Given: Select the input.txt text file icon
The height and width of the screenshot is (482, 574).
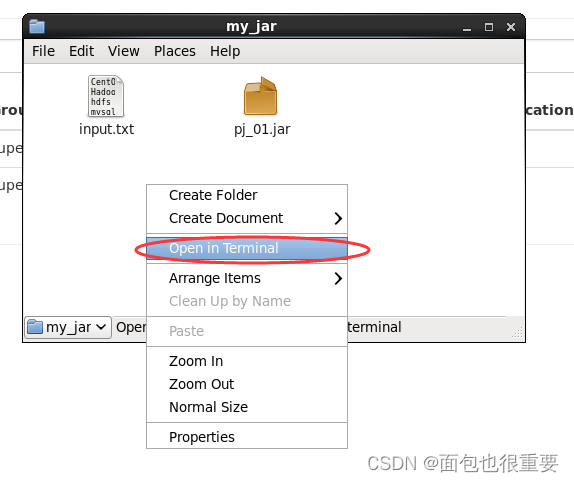Looking at the screenshot, I should (x=106, y=96).
